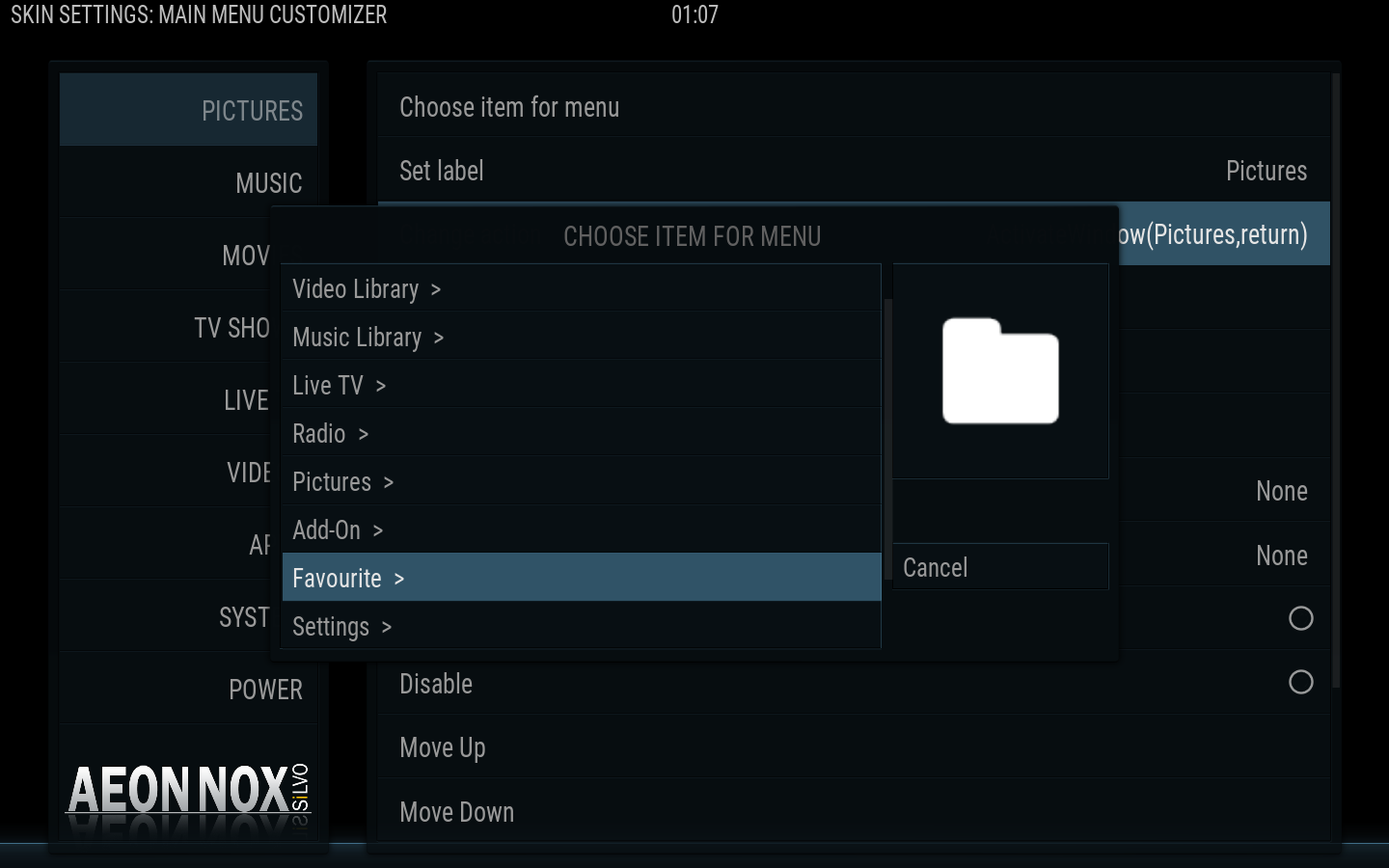Select PICTURES in the left menu
Viewport: 1389px width, 868px height.
[188, 110]
